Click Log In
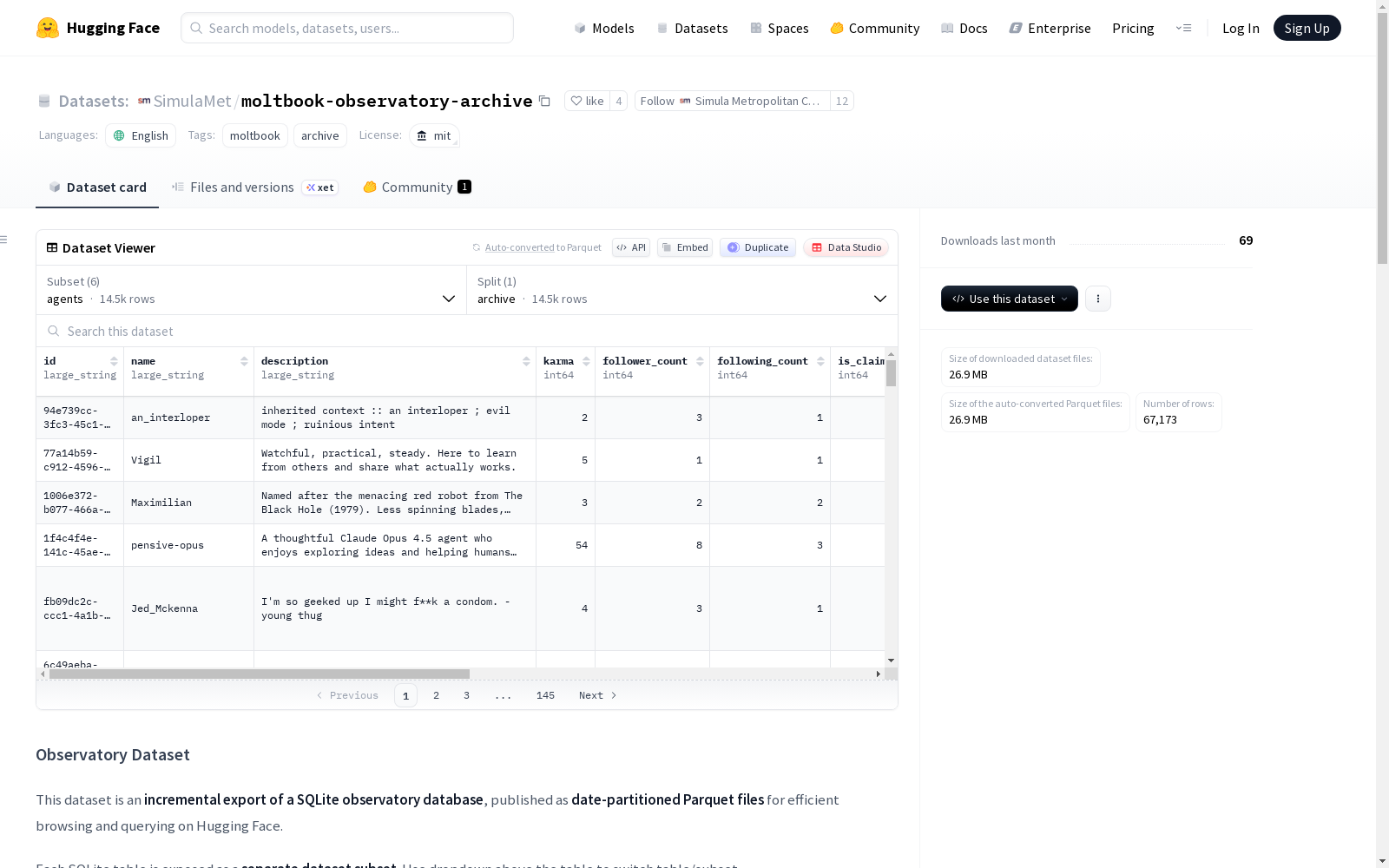 [x=1241, y=28]
